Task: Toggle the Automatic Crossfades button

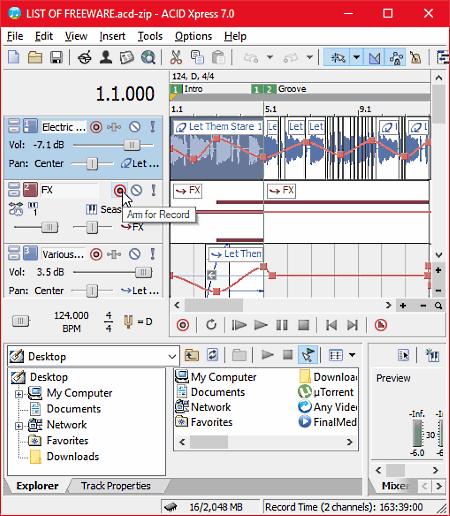Action: click(x=374, y=58)
